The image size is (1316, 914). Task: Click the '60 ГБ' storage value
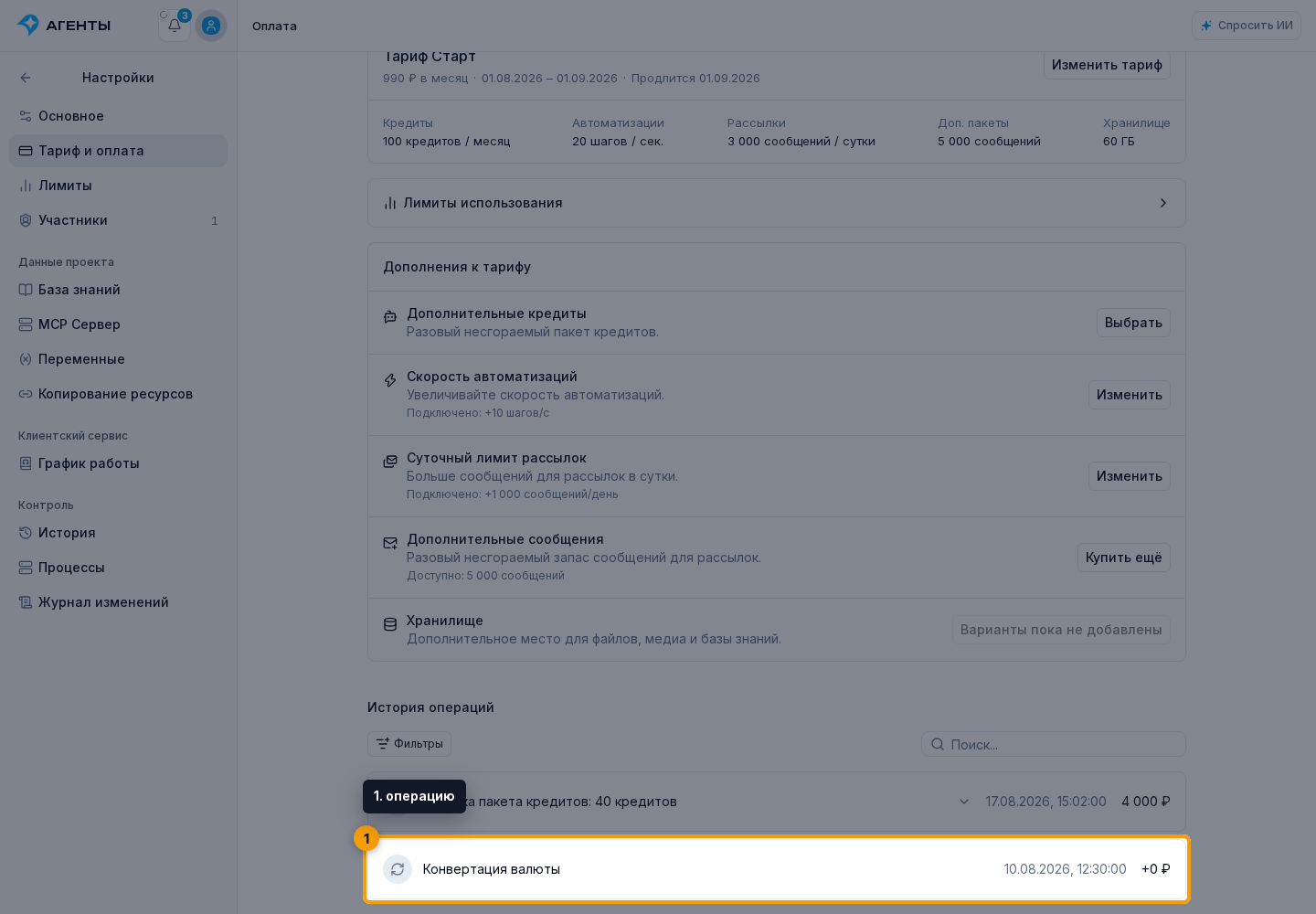[x=1119, y=142]
